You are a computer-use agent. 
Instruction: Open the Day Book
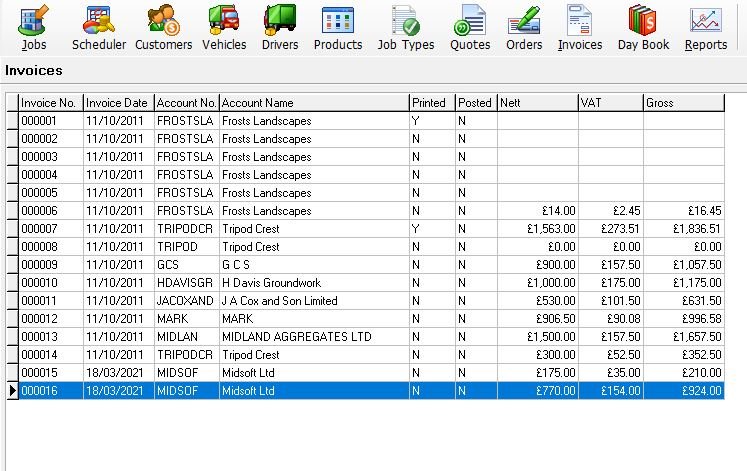coord(643,28)
